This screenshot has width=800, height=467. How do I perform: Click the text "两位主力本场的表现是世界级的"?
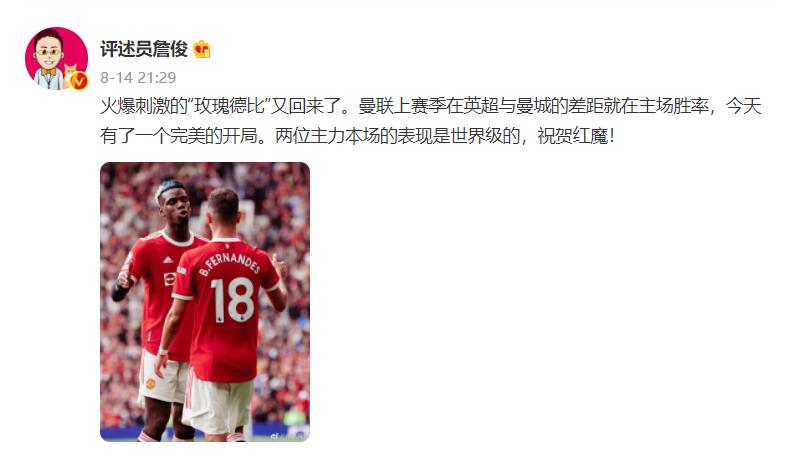(x=397, y=136)
